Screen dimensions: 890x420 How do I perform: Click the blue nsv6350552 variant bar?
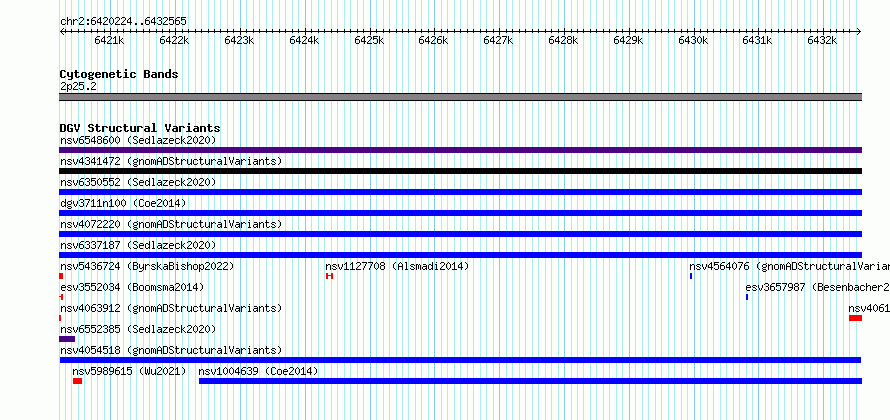(460, 192)
